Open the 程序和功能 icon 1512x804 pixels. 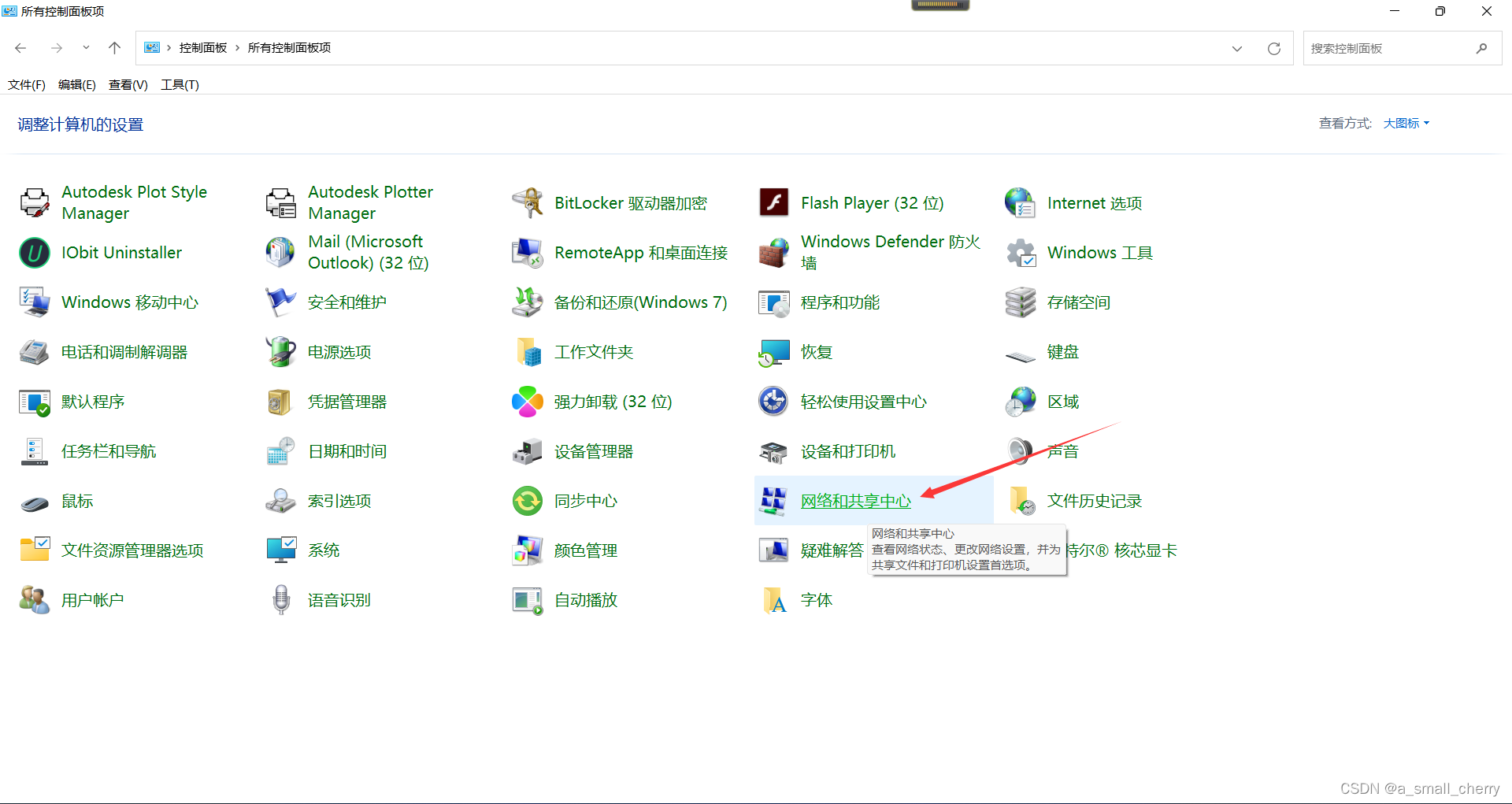[774, 302]
